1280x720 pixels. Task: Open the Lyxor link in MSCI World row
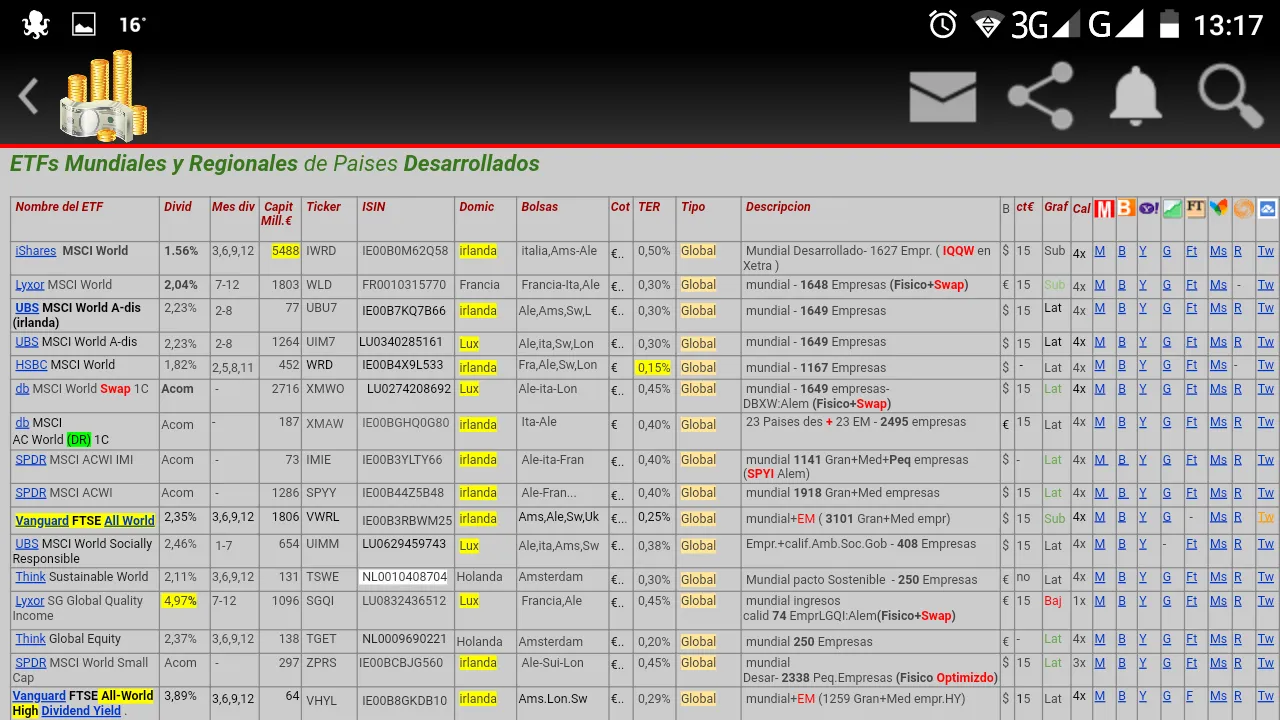pos(30,285)
